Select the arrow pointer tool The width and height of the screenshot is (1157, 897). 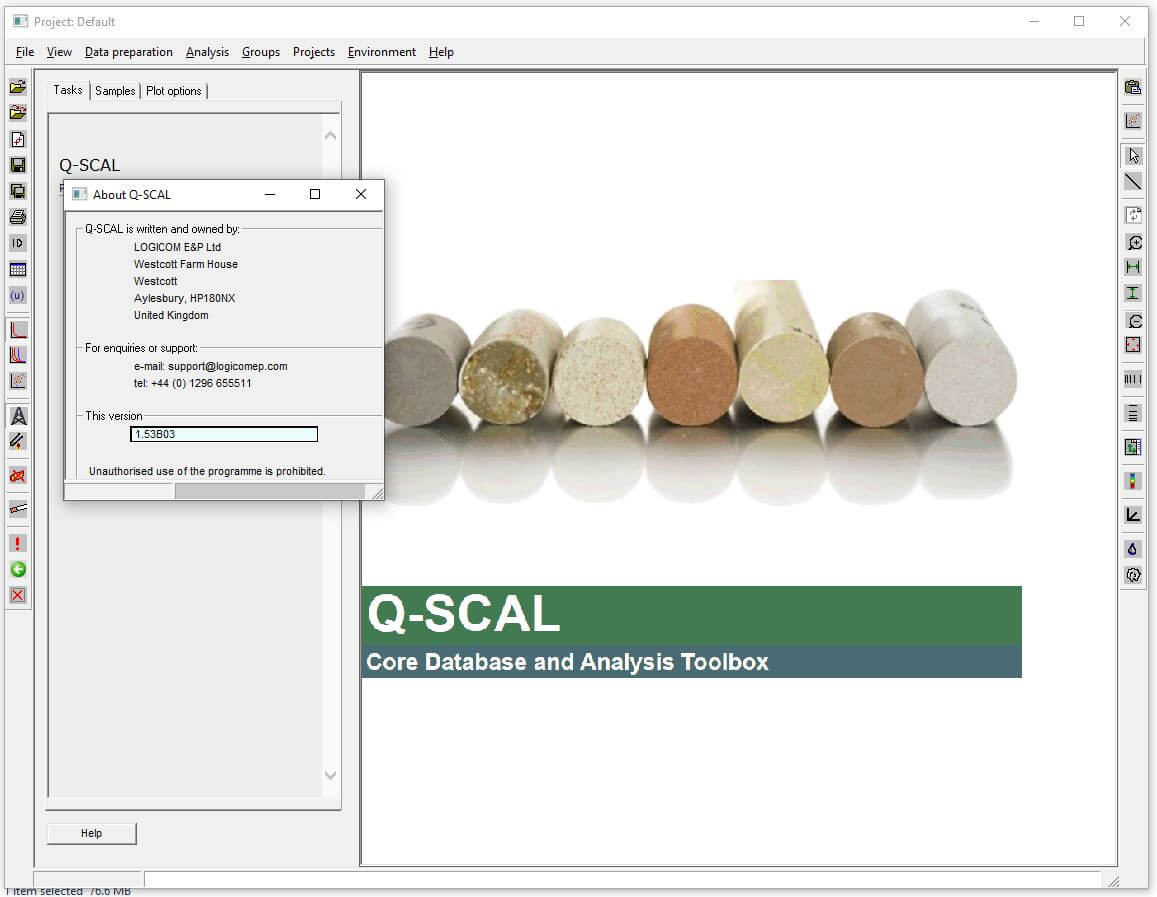click(1133, 156)
